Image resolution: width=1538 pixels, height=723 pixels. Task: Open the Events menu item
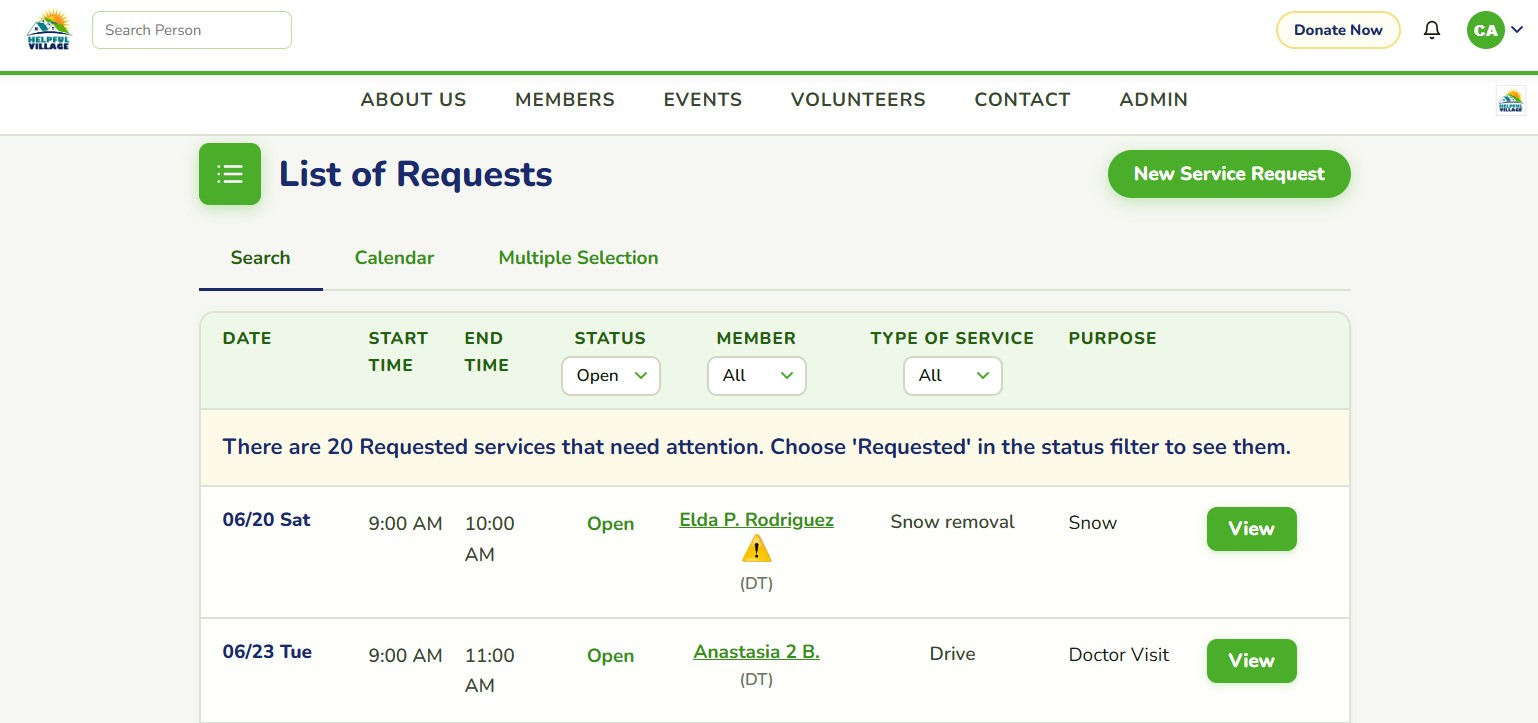point(703,100)
